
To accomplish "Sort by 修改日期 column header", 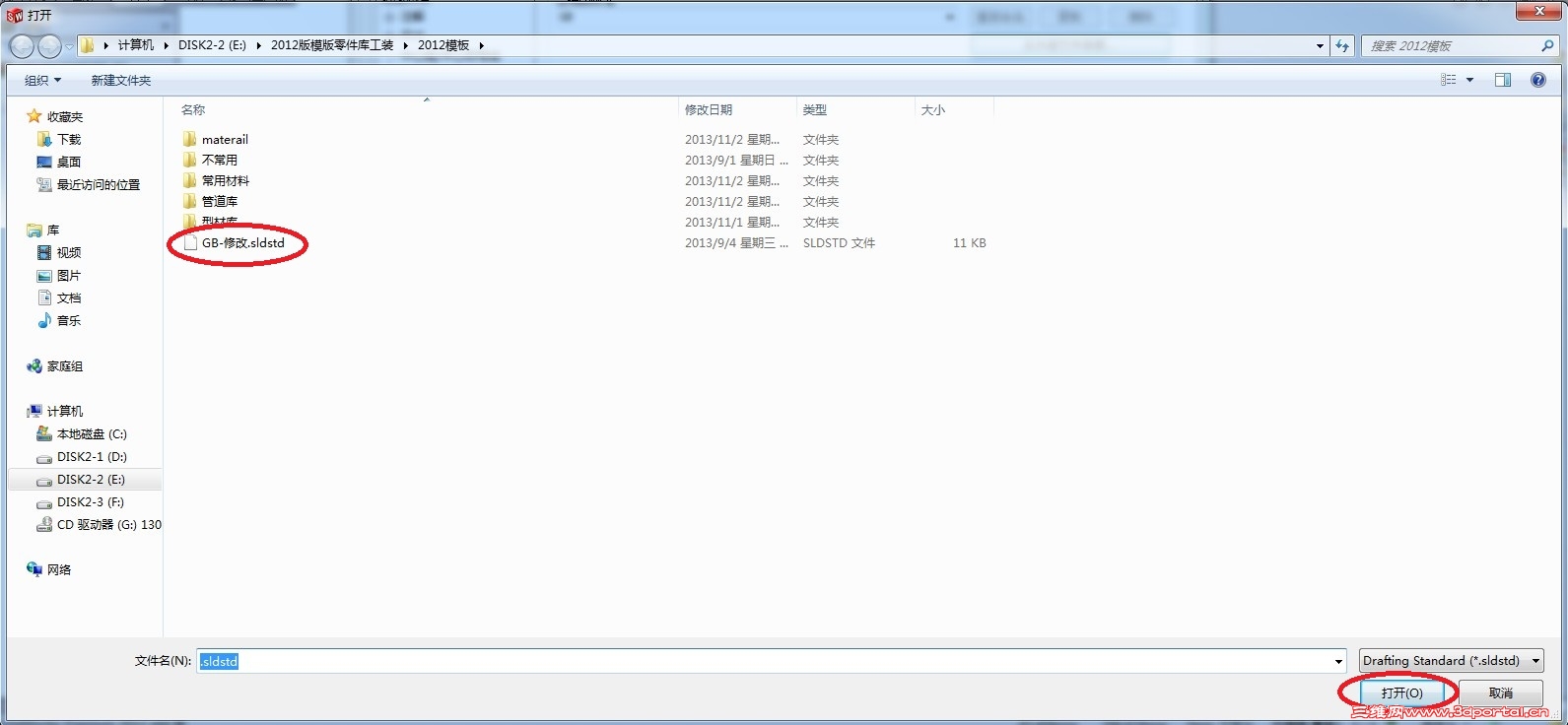I will (x=736, y=109).
